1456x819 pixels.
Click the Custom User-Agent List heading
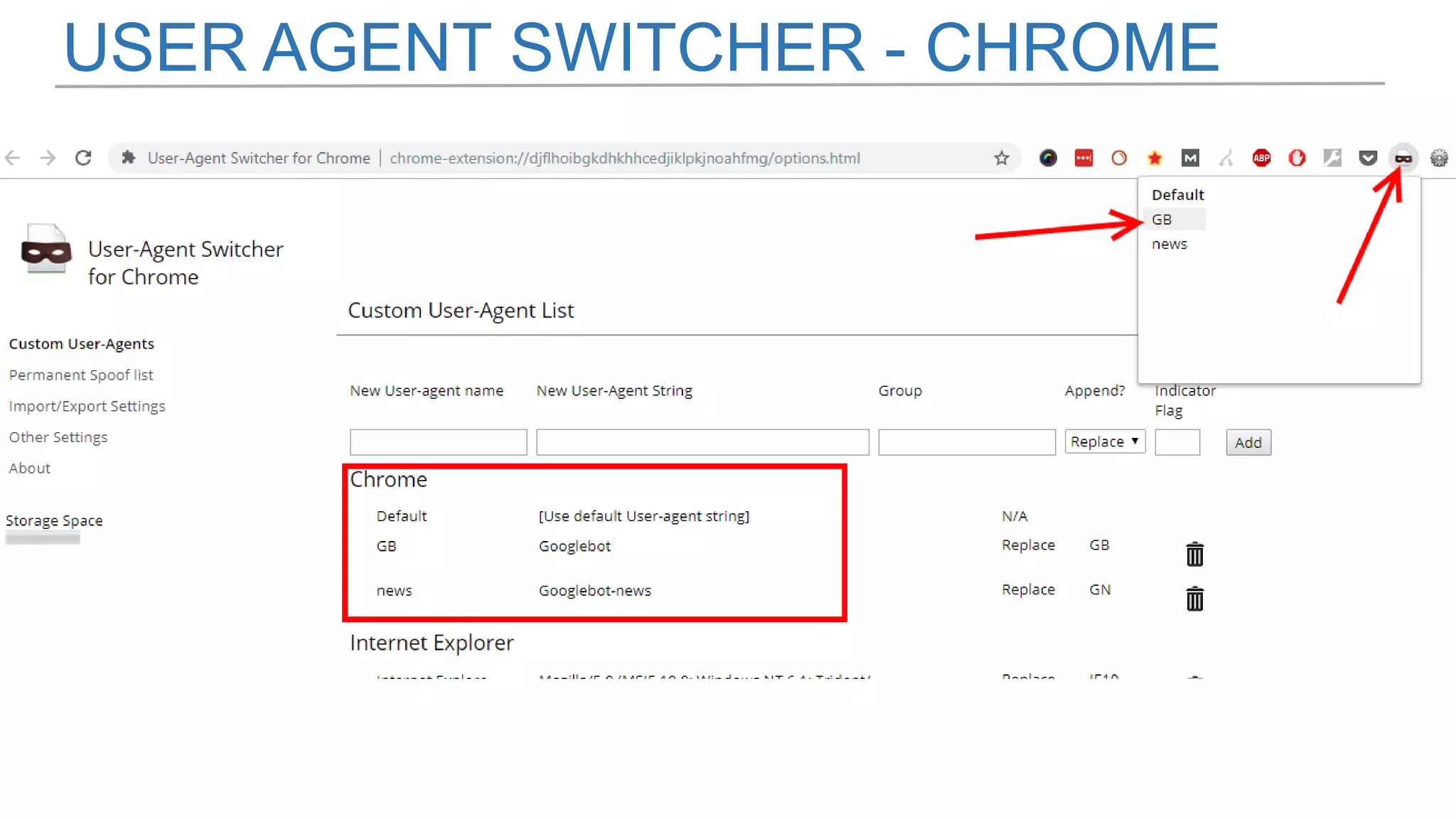point(461,311)
